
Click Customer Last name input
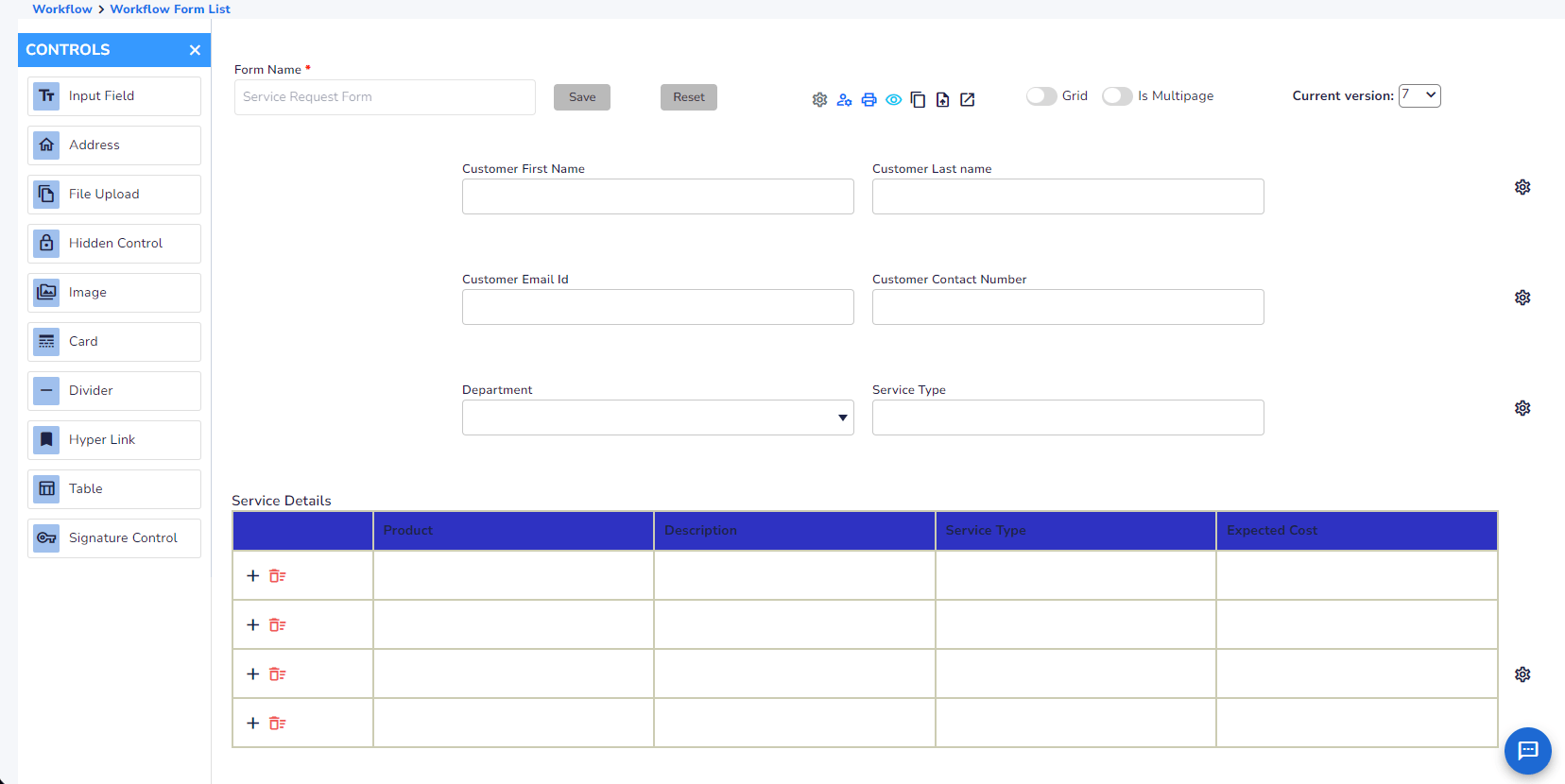(1068, 196)
